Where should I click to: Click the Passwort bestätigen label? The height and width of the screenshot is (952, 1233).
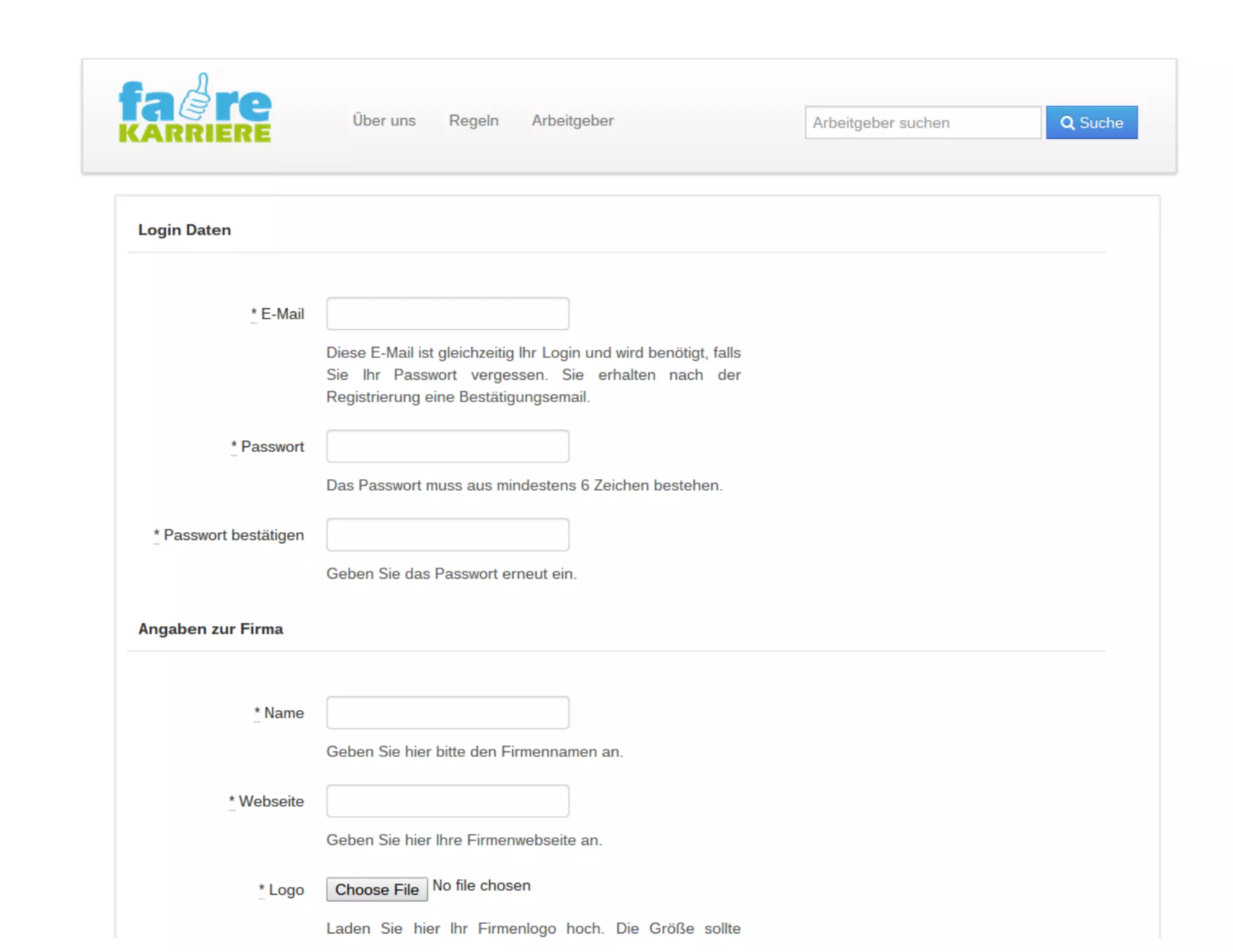pos(229,536)
